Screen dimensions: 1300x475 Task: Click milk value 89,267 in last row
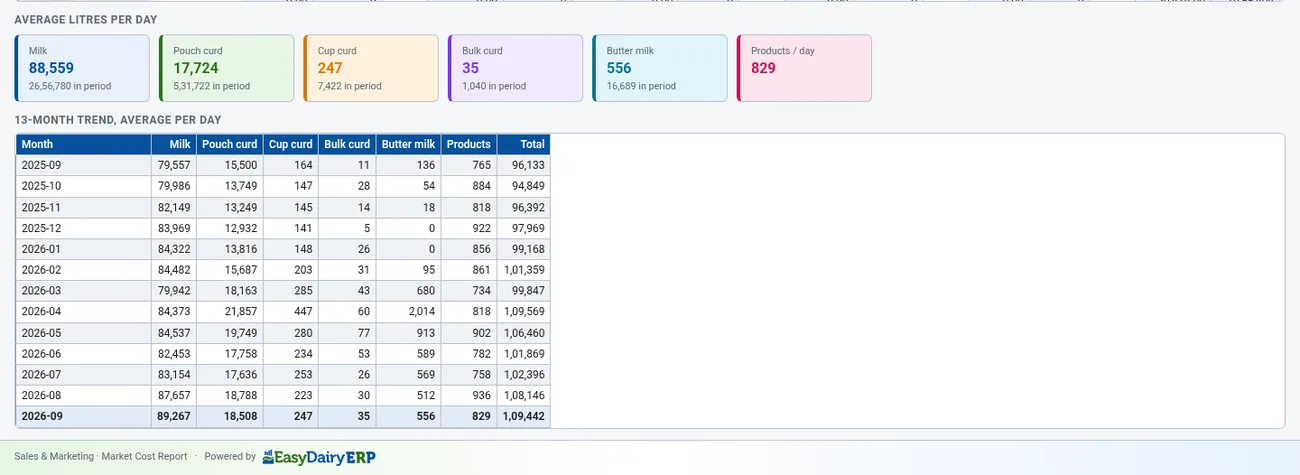coord(174,416)
